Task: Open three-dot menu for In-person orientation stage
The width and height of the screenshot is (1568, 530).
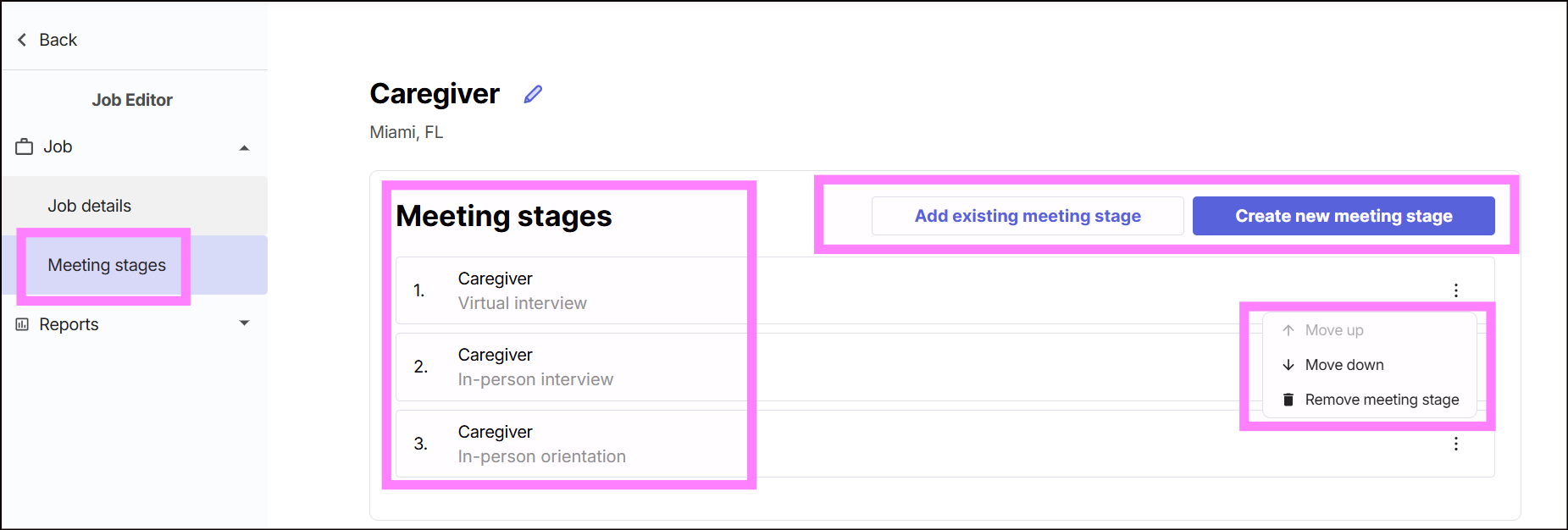Action: pos(1456,444)
